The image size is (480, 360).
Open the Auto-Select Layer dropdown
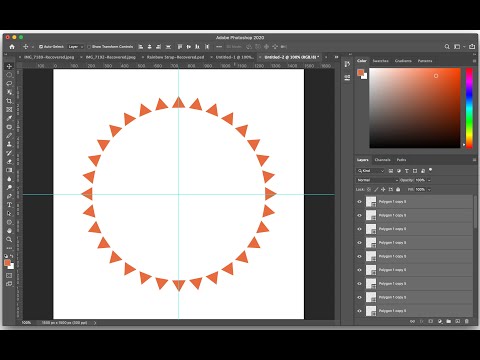point(76,47)
